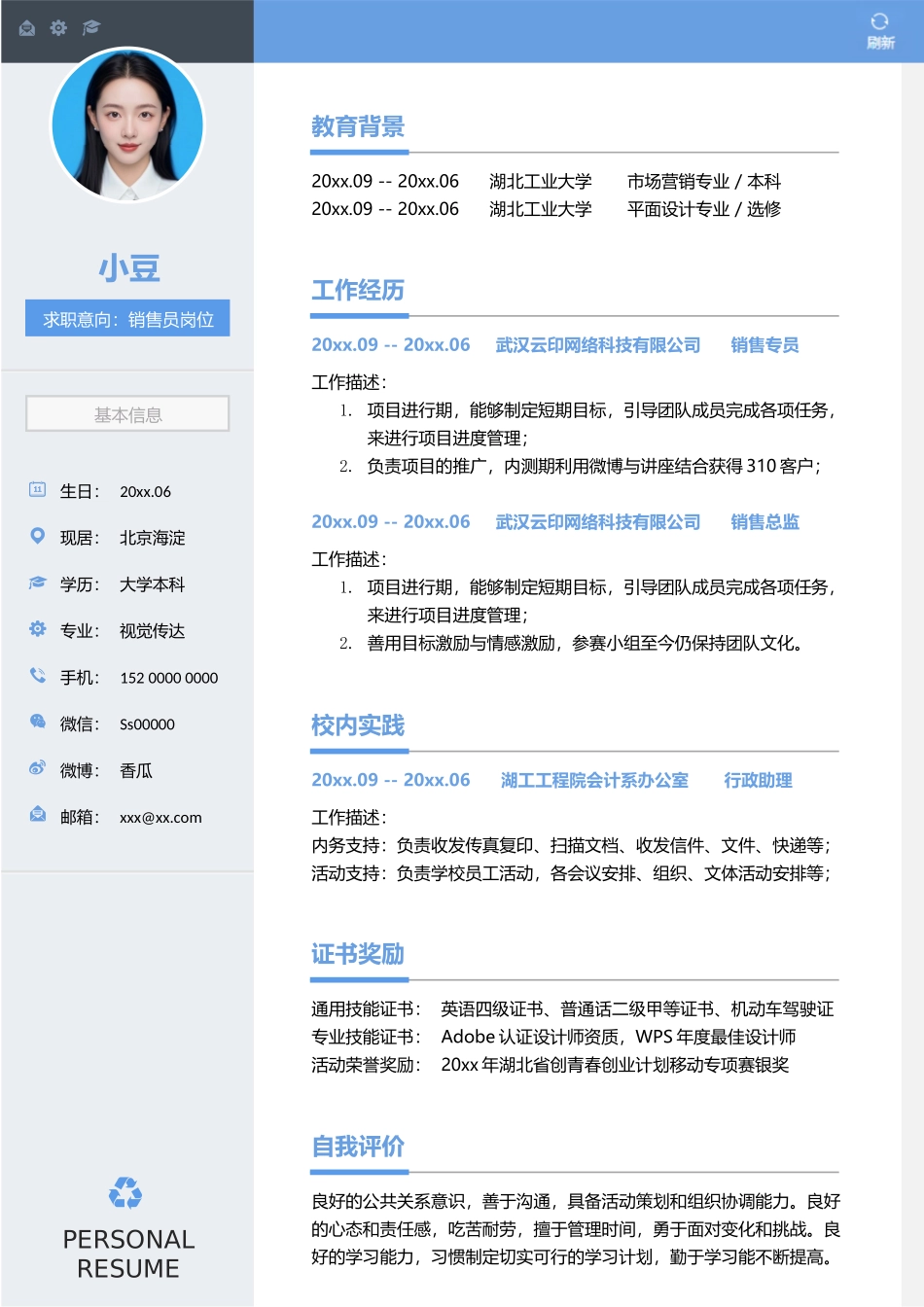Click the job title 销售总监
This screenshot has height=1307, width=924.
tap(765, 522)
